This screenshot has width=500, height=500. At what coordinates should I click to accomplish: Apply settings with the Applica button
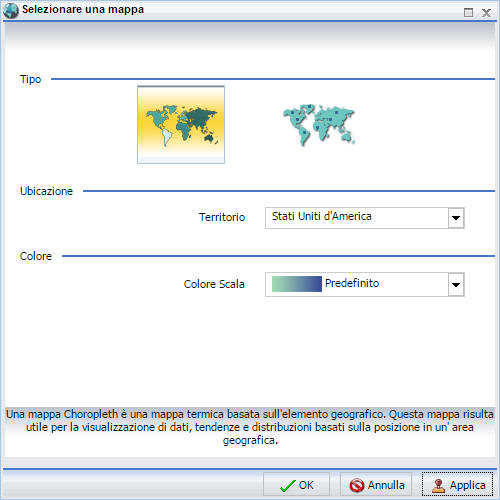(x=457, y=485)
